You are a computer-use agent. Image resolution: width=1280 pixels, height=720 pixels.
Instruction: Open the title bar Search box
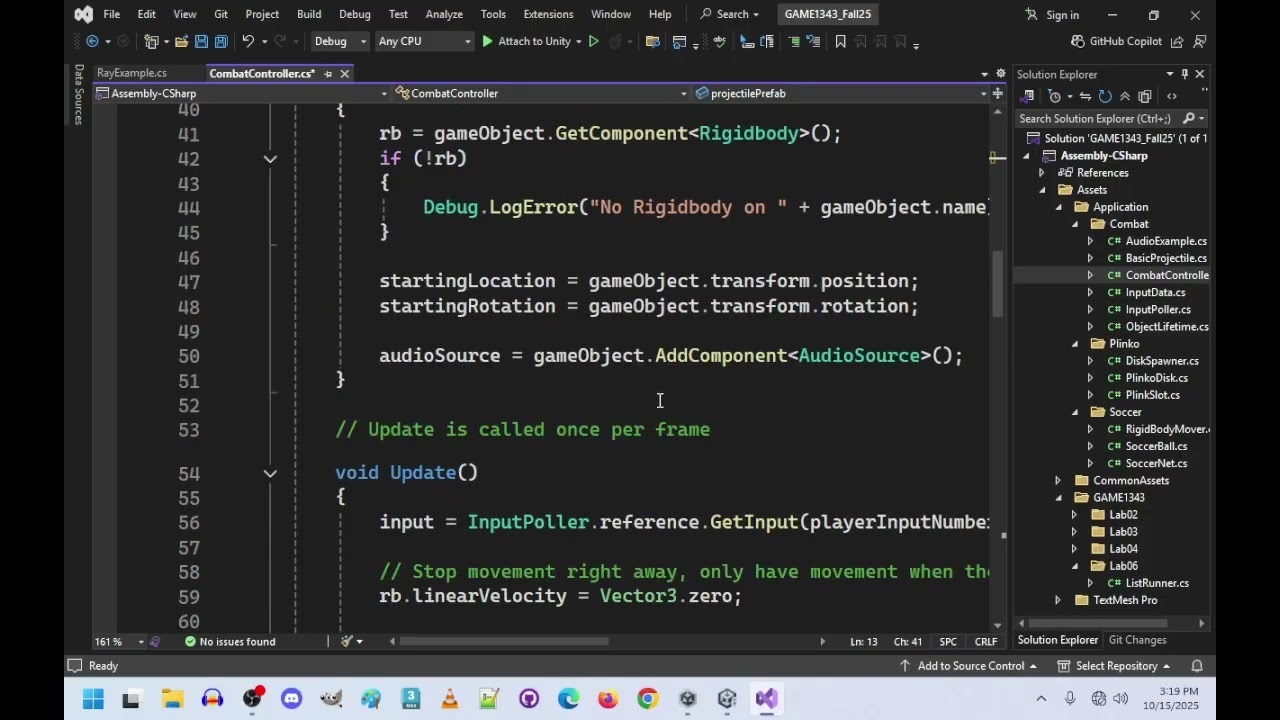[729, 14]
